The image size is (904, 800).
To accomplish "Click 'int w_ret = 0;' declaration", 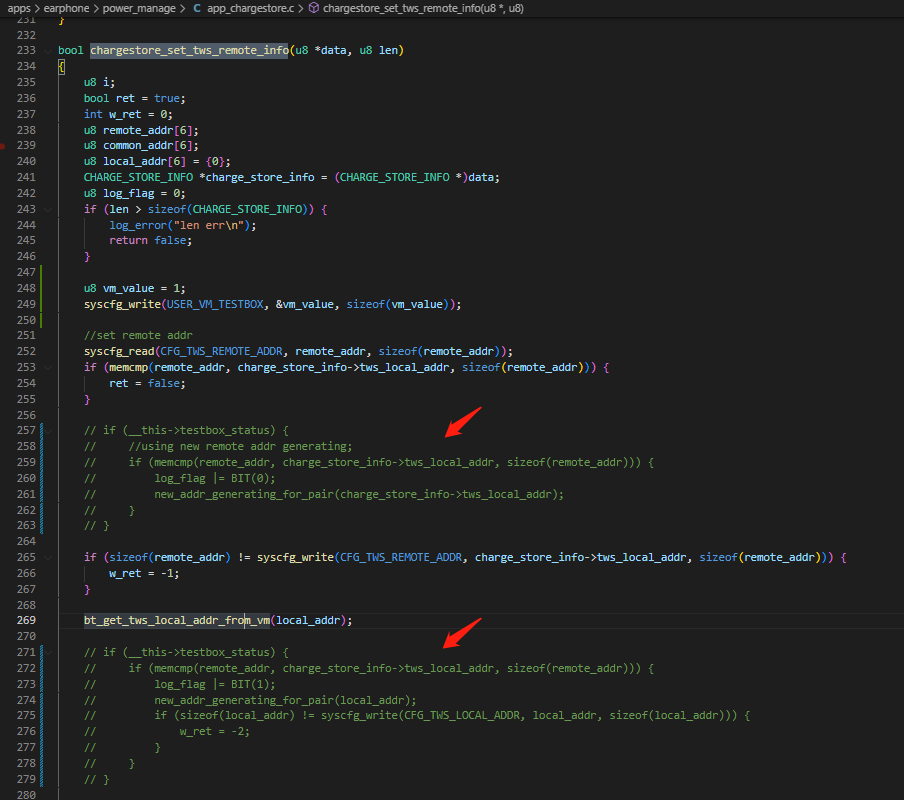I will click(129, 114).
